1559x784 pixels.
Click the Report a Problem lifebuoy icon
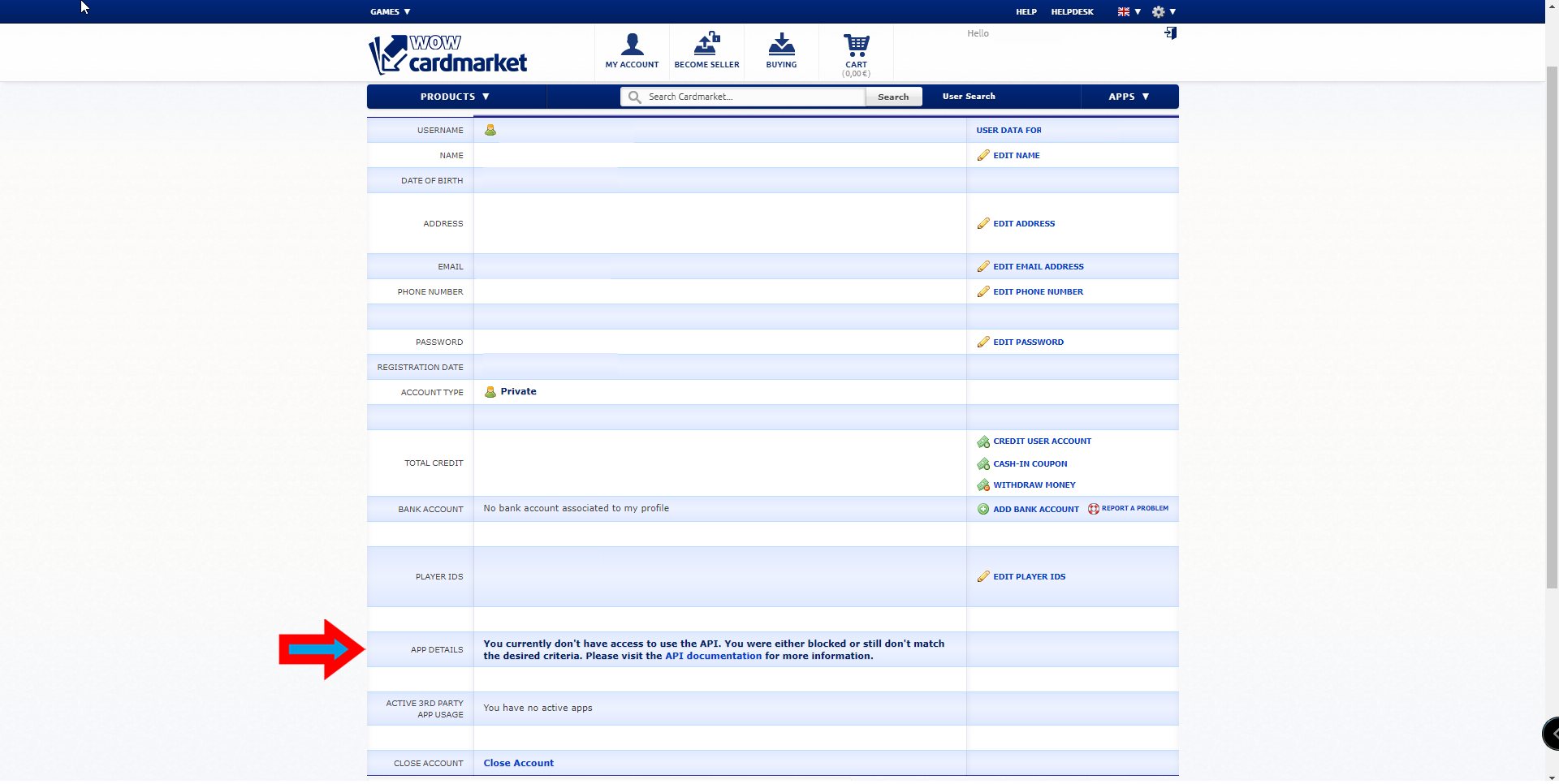[x=1093, y=509]
